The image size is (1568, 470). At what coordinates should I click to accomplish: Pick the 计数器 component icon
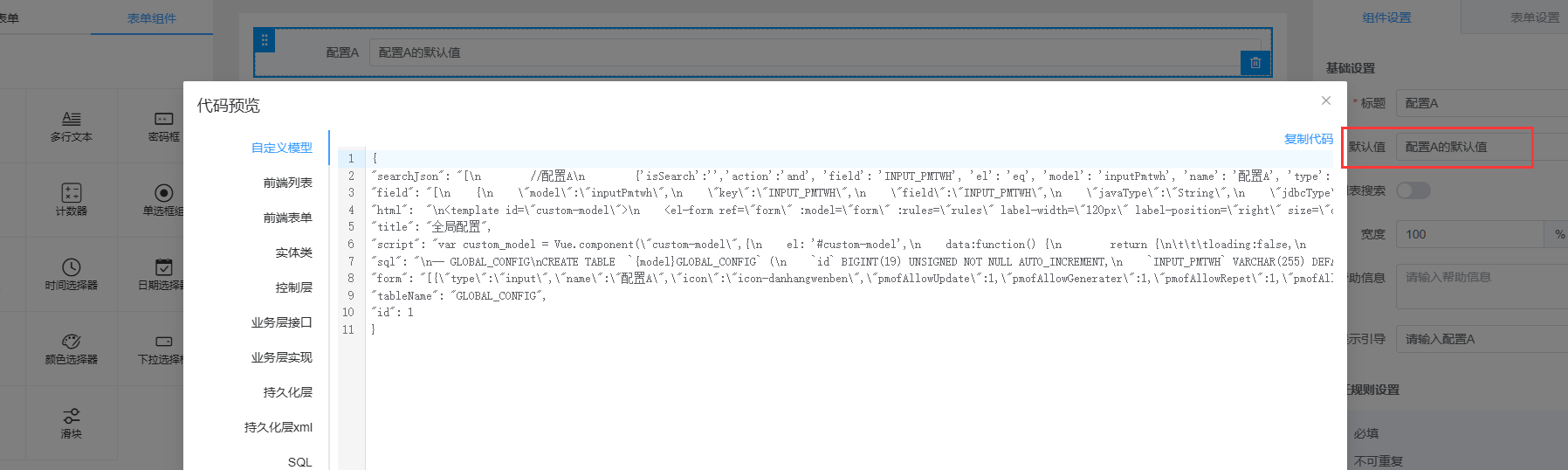click(72, 192)
